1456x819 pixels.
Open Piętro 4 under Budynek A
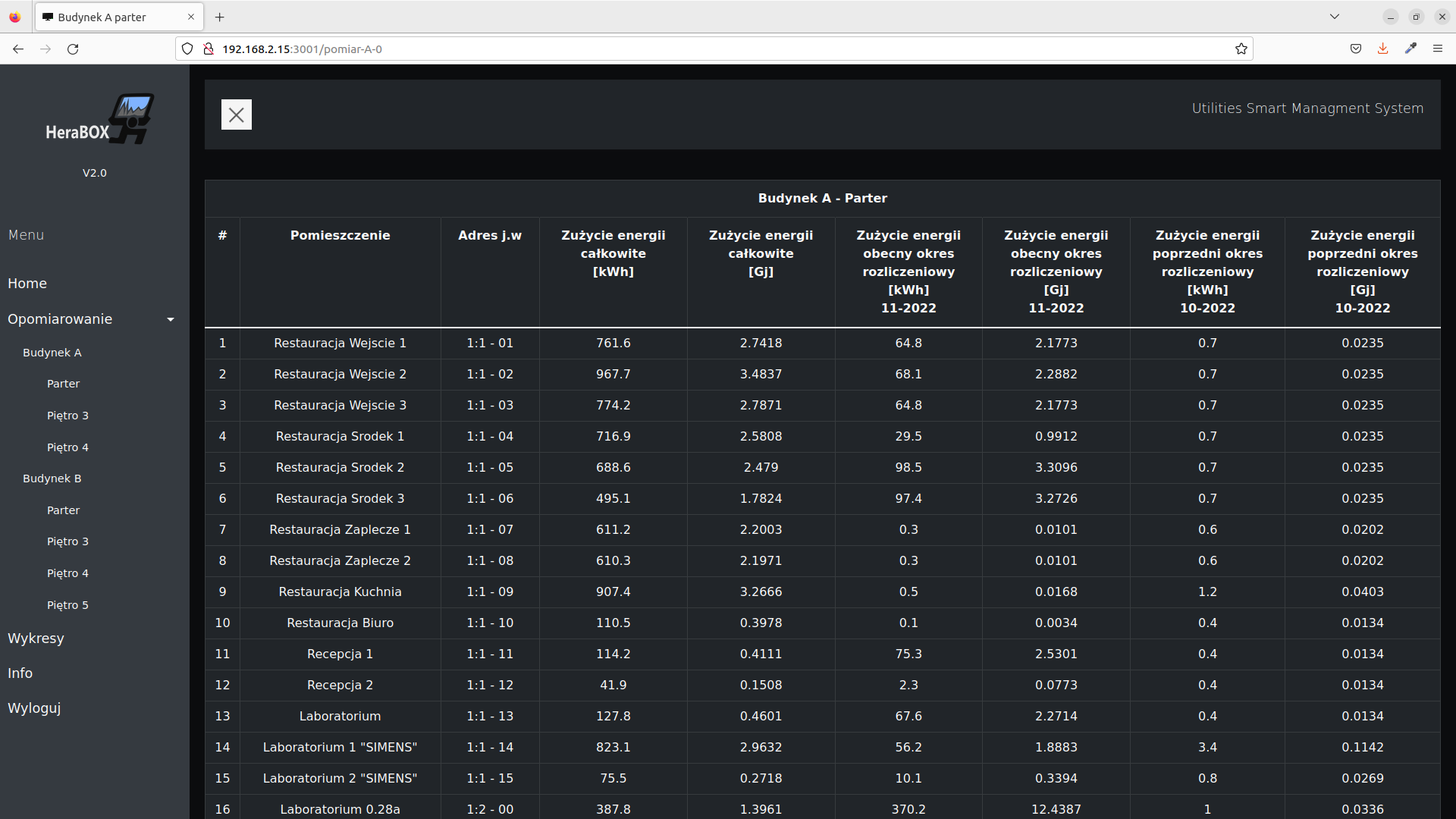[67, 447]
